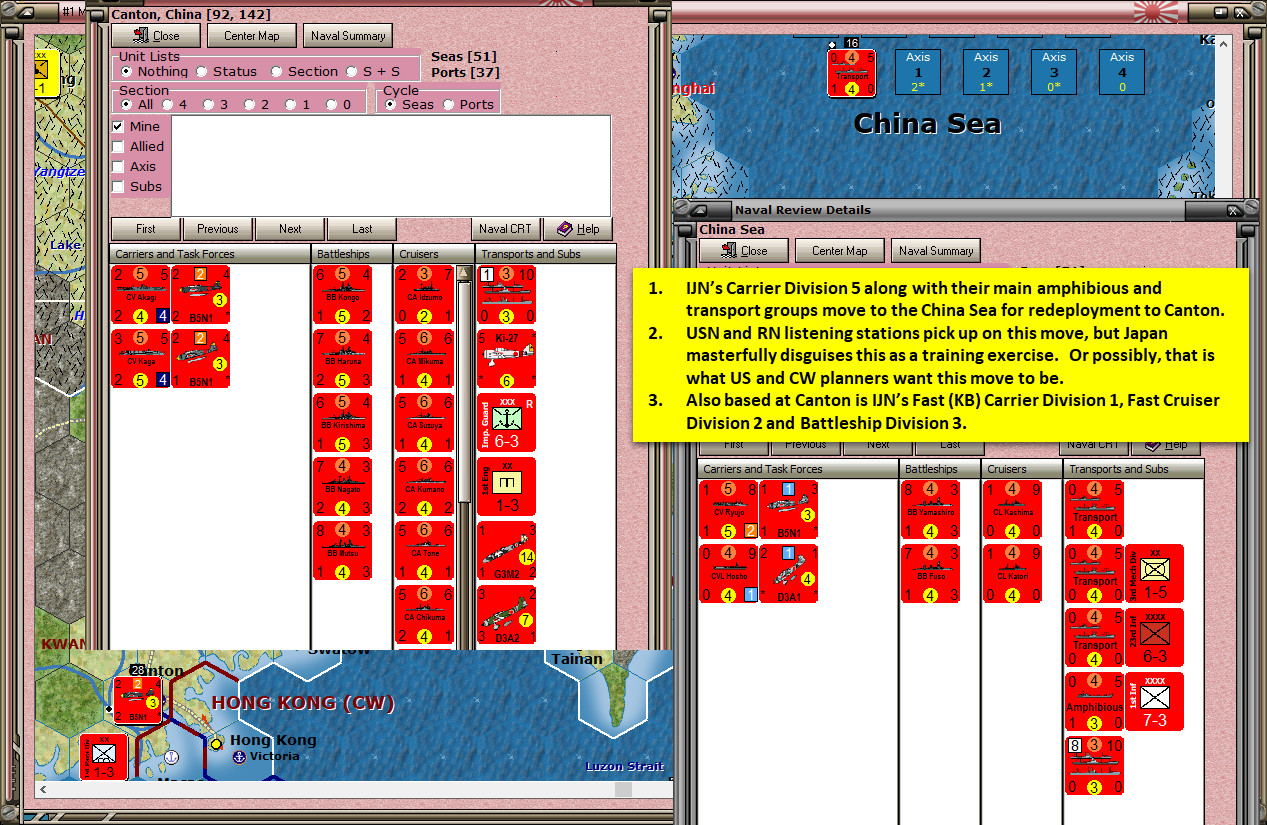Enable the Subs checkbox
This screenshot has width=1267, height=825.
(x=119, y=186)
